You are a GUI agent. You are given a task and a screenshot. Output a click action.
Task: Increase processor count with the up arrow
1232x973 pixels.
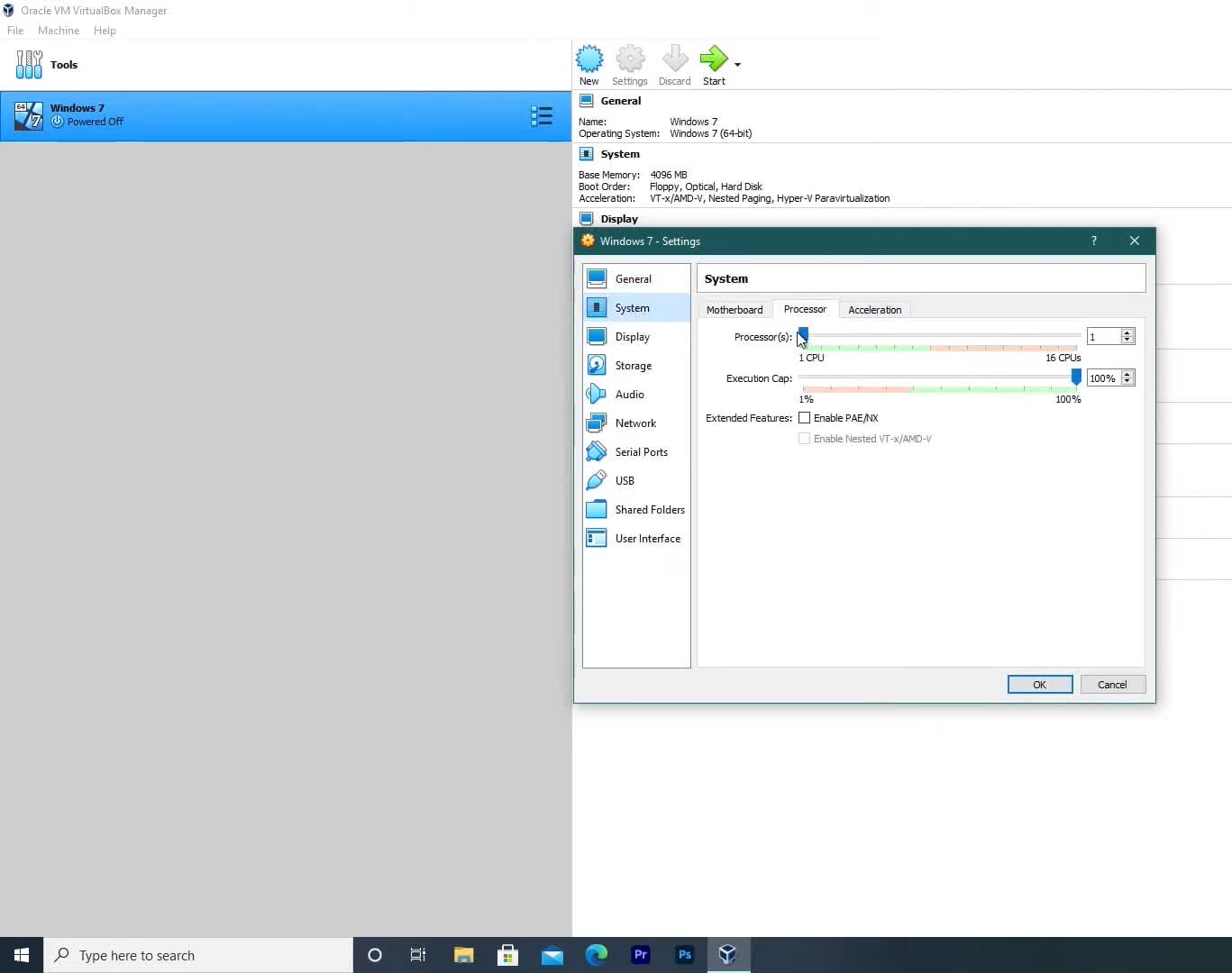pos(1127,332)
